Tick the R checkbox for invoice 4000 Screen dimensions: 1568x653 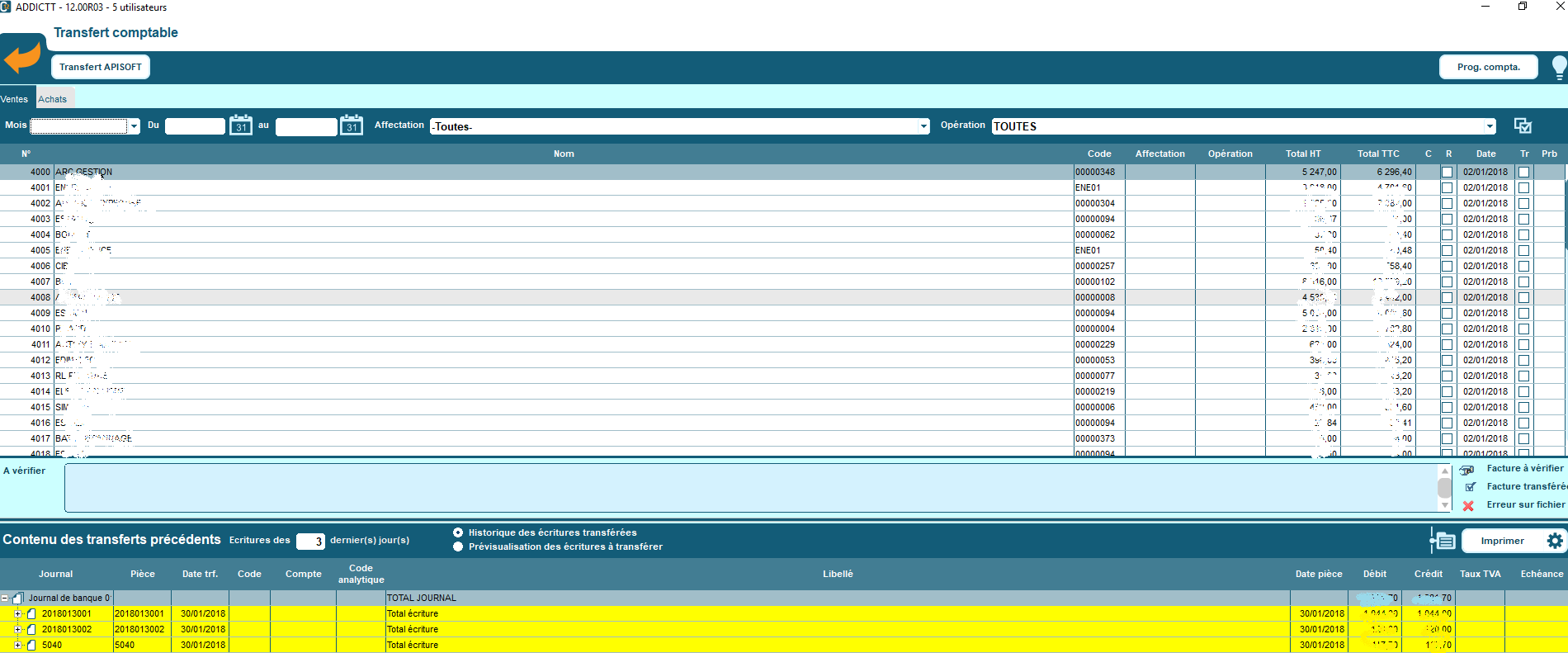coord(1447,173)
